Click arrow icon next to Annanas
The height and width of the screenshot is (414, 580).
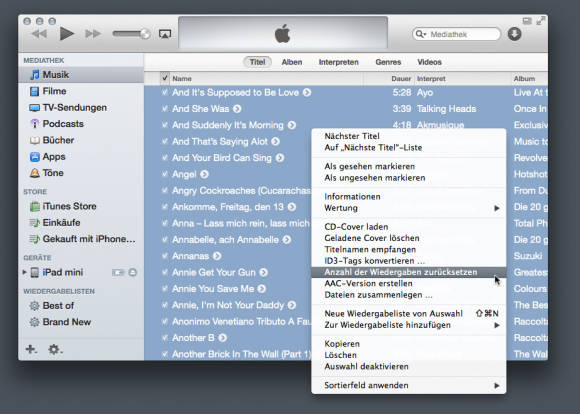(x=217, y=256)
